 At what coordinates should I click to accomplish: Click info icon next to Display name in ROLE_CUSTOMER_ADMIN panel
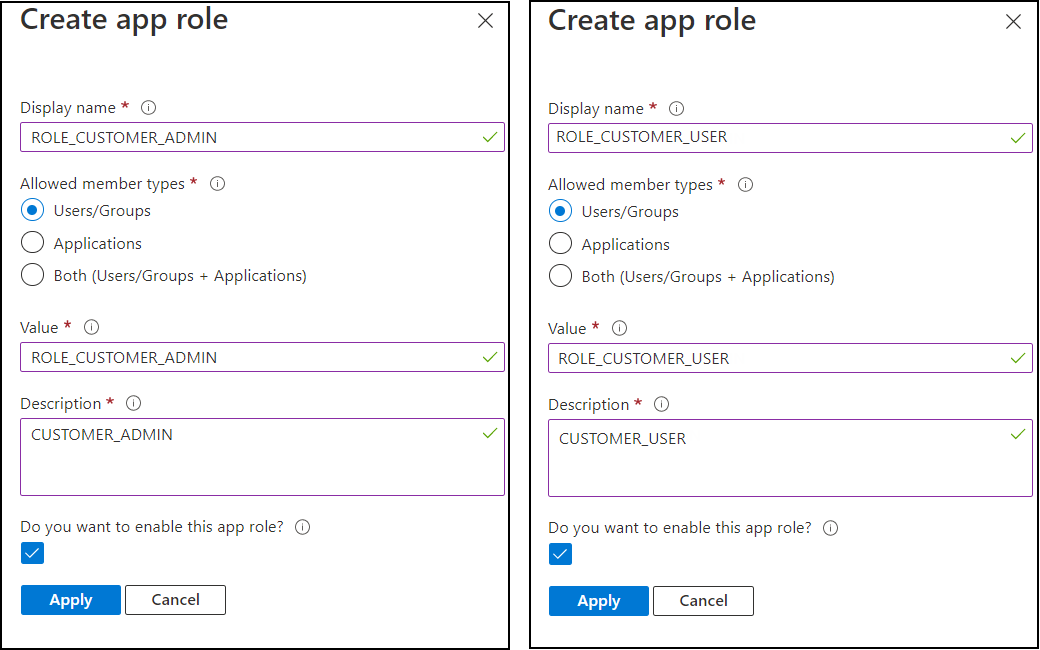pos(149,107)
